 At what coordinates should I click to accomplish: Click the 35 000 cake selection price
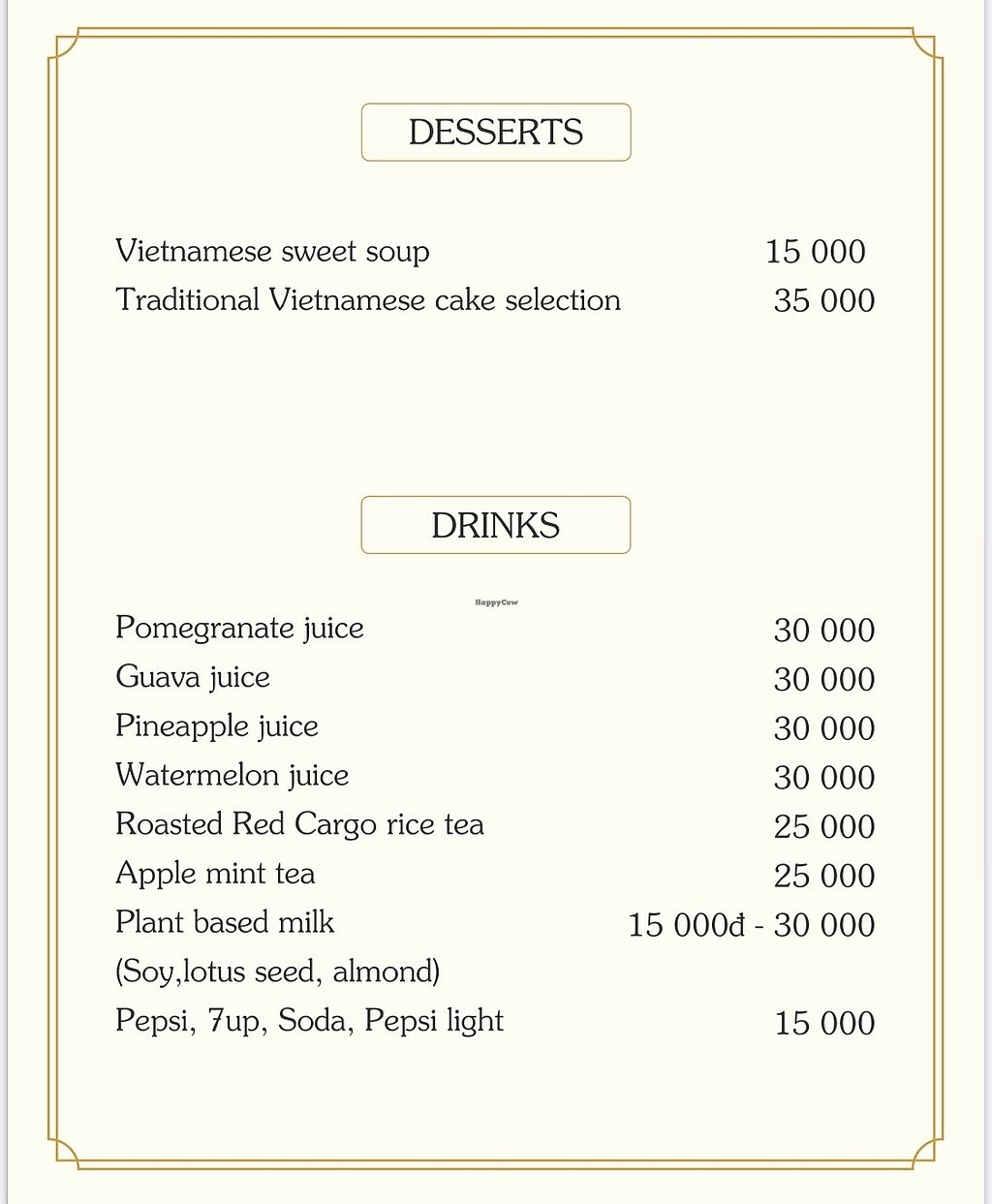pyautogui.click(x=823, y=301)
